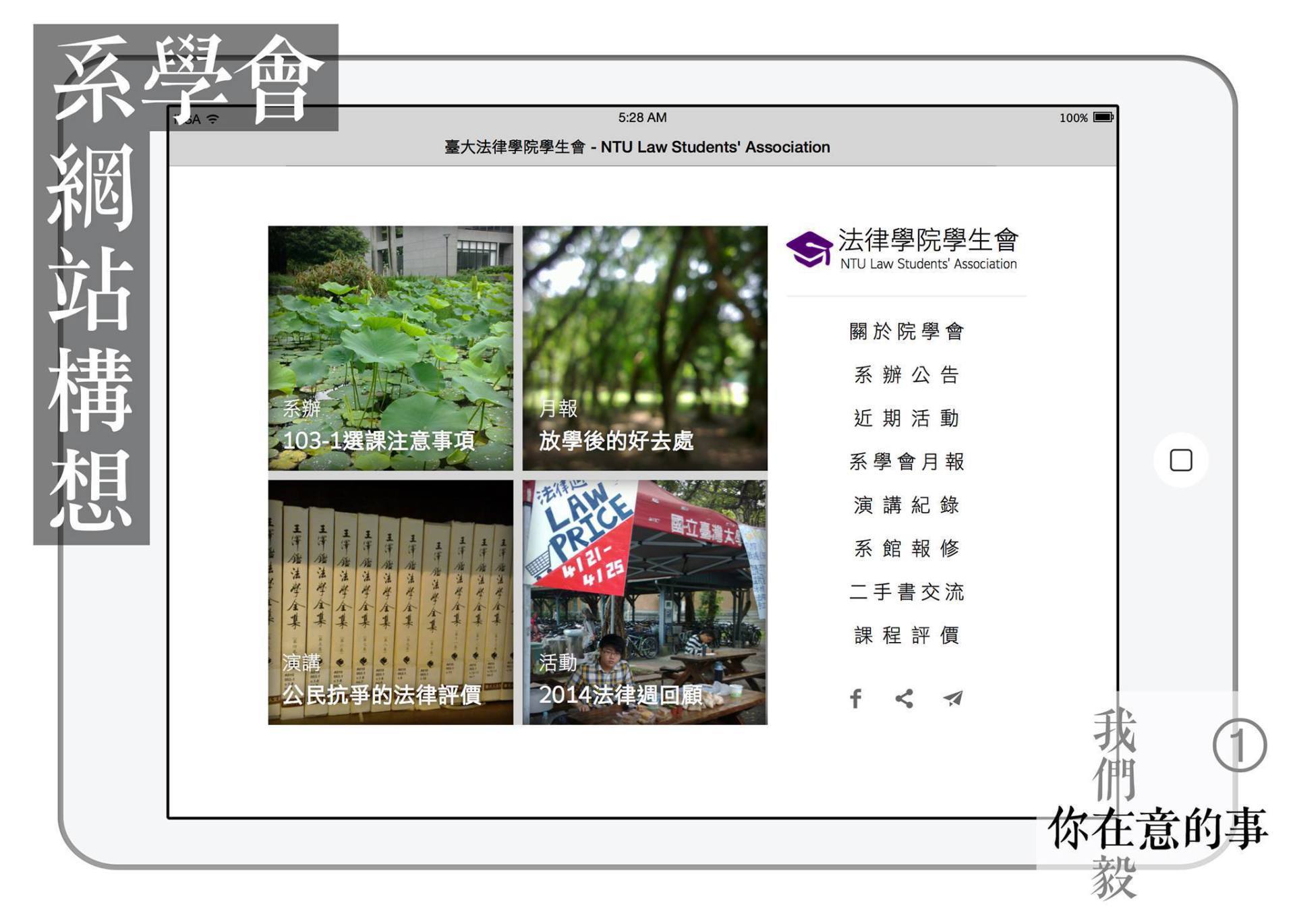Open 系學會月報 menu item

tap(906, 461)
